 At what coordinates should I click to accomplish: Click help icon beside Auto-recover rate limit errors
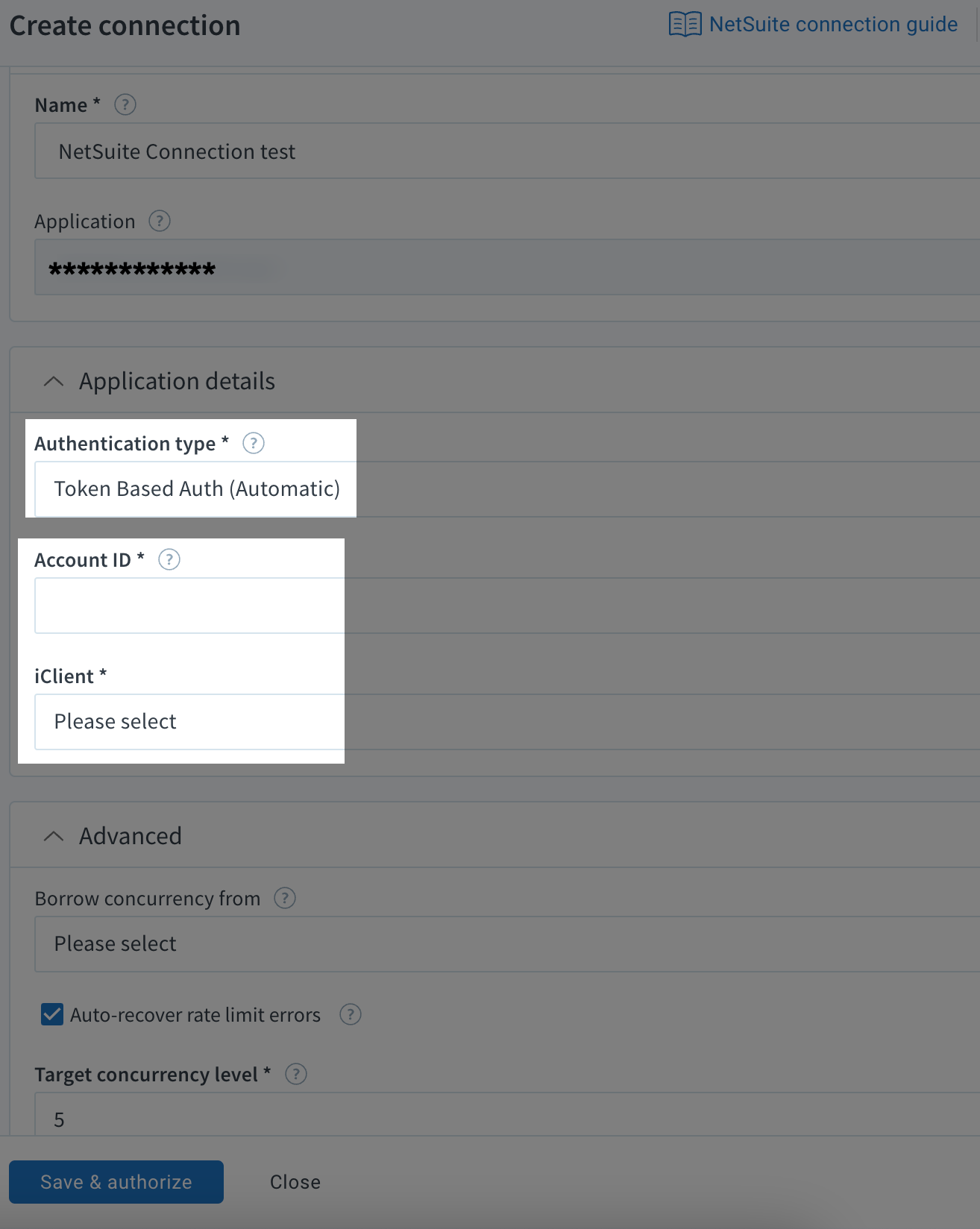[x=350, y=1015]
